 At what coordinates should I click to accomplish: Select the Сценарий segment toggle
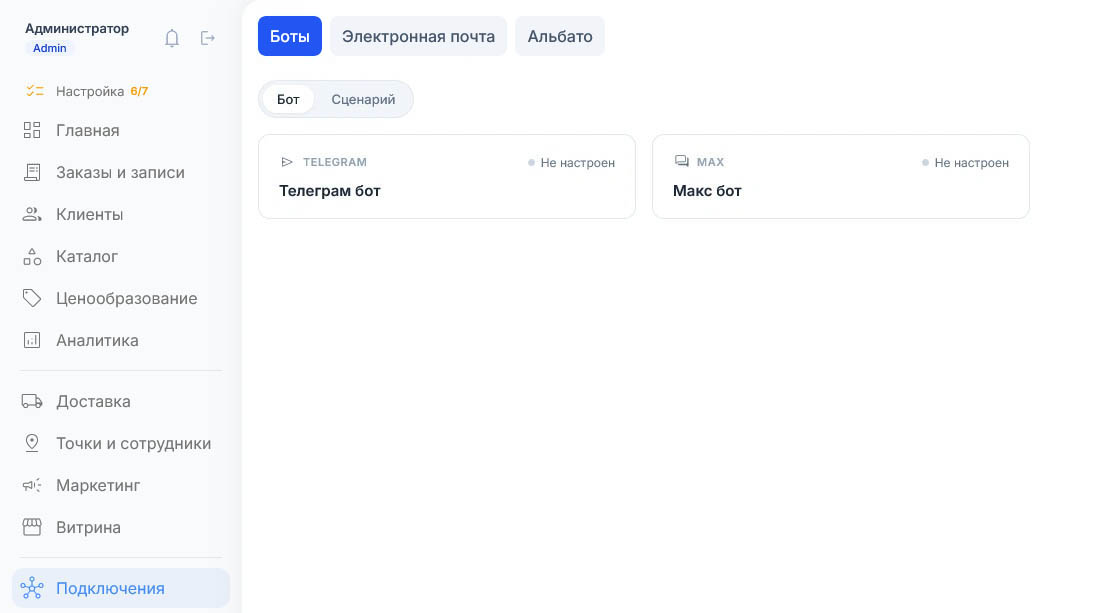coord(363,99)
